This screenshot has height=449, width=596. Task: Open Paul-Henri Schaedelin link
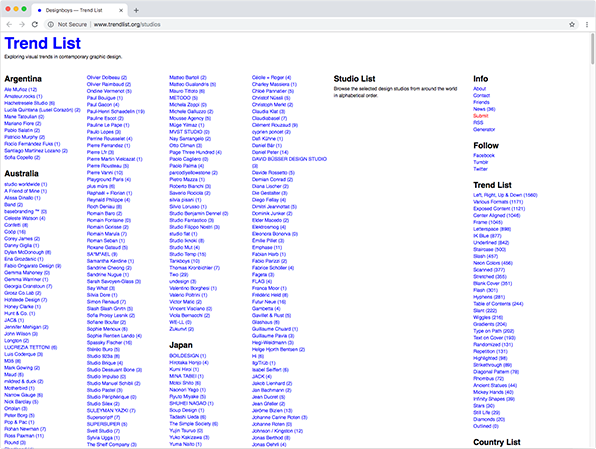click(116, 111)
